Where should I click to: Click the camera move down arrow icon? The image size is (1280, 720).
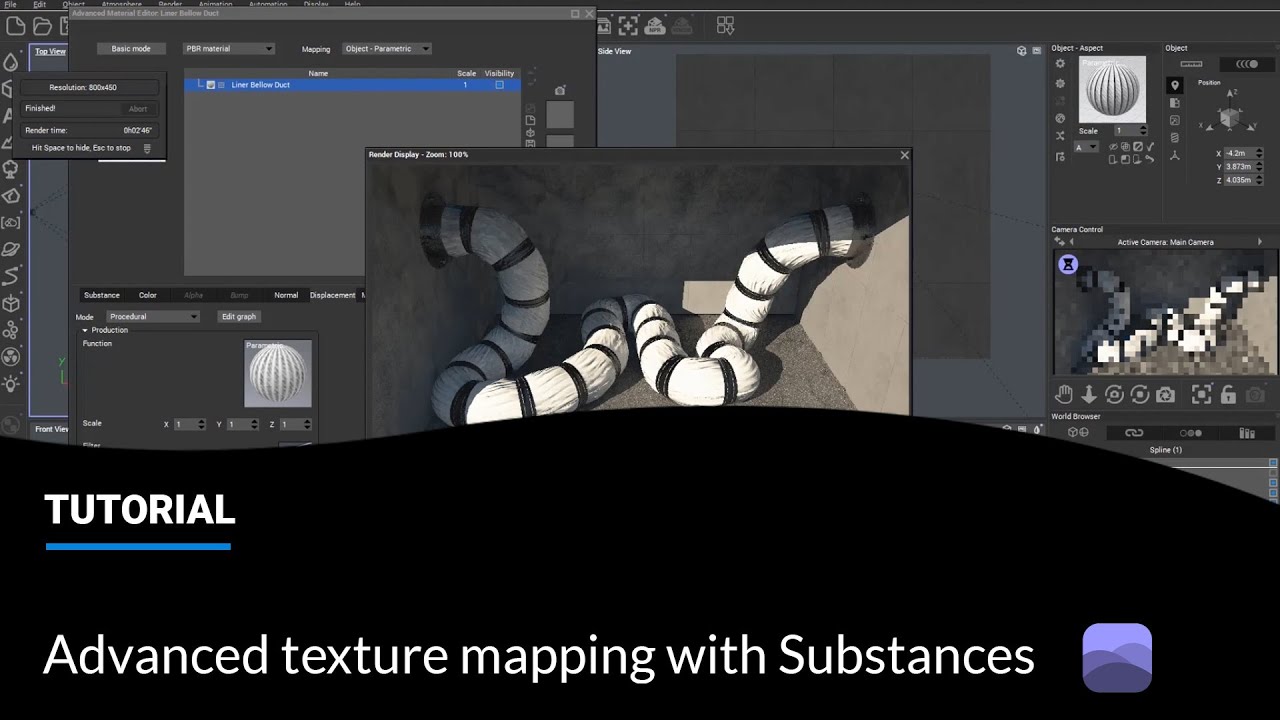tap(1089, 395)
